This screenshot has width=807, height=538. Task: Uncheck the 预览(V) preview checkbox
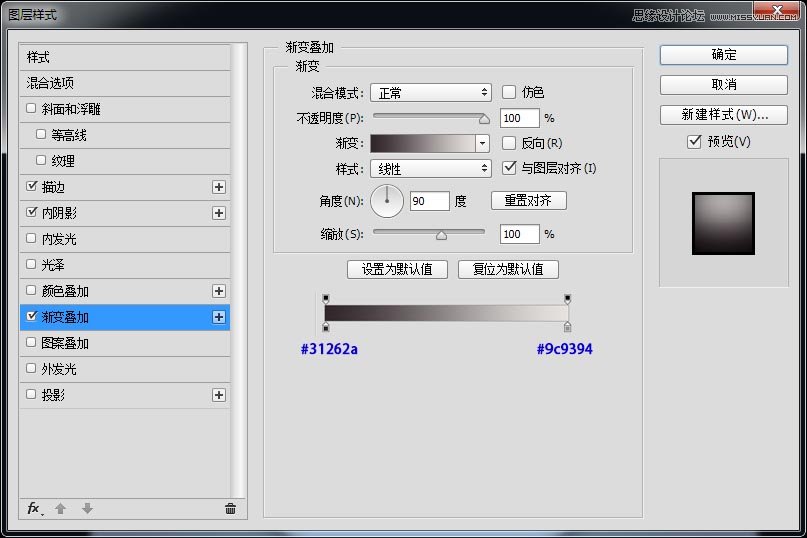[694, 141]
